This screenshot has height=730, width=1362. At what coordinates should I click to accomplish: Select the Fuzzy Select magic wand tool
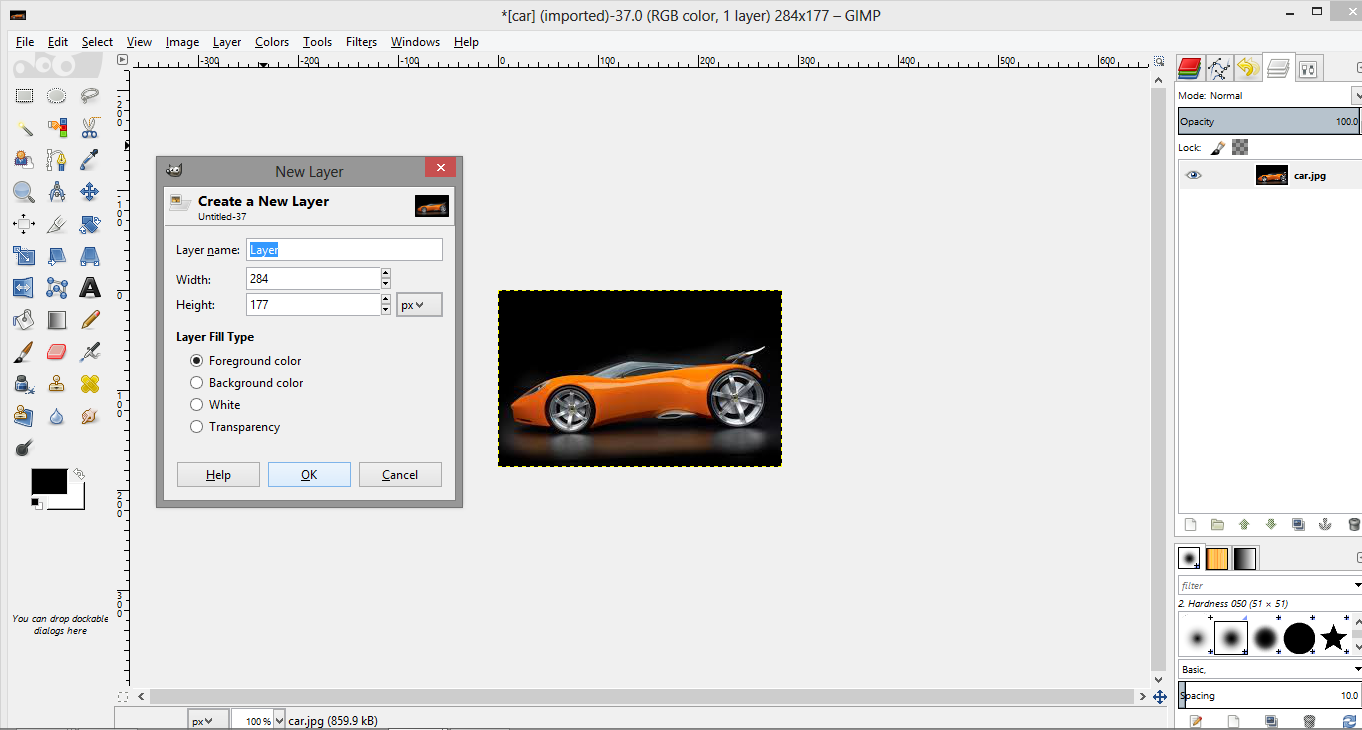[x=24, y=128]
